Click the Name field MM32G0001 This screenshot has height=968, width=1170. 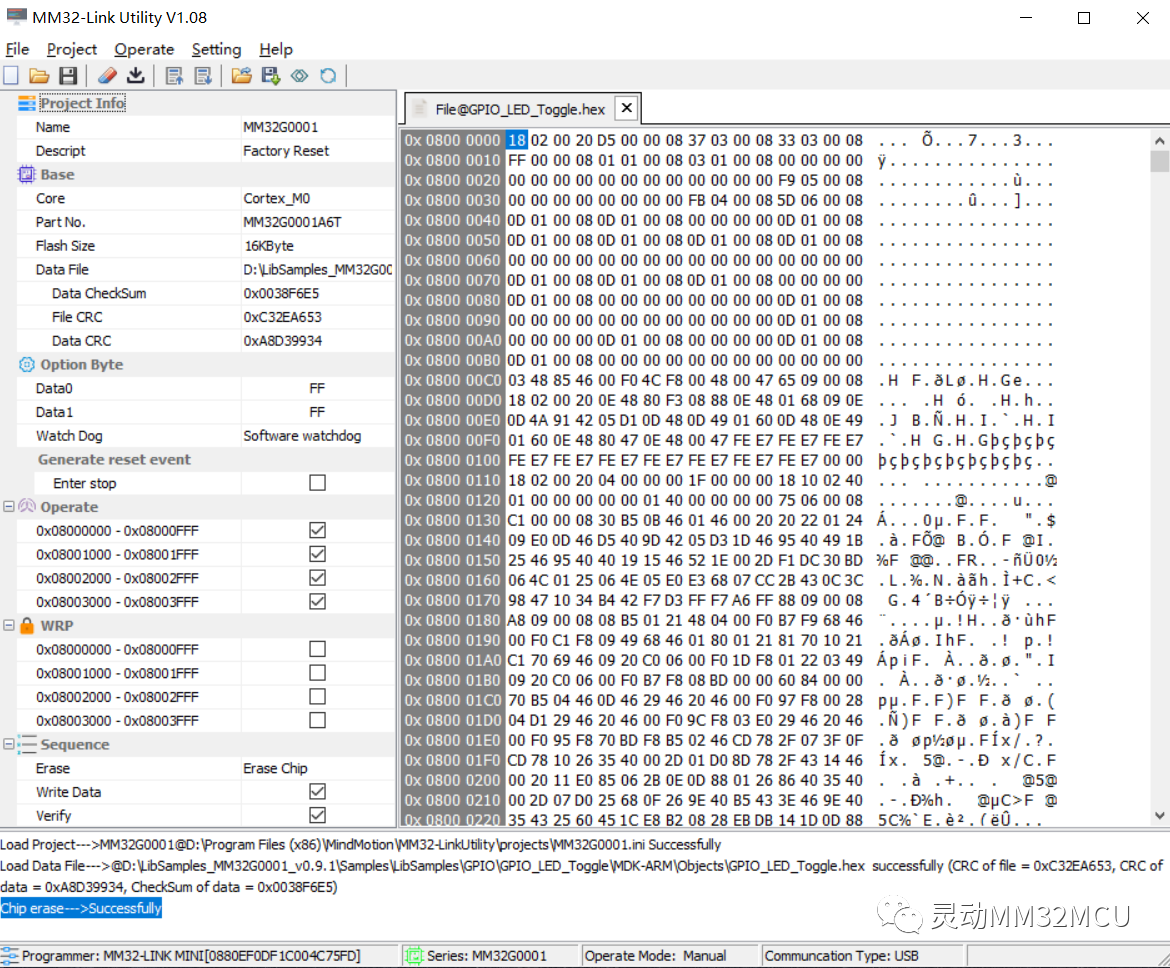[318, 127]
